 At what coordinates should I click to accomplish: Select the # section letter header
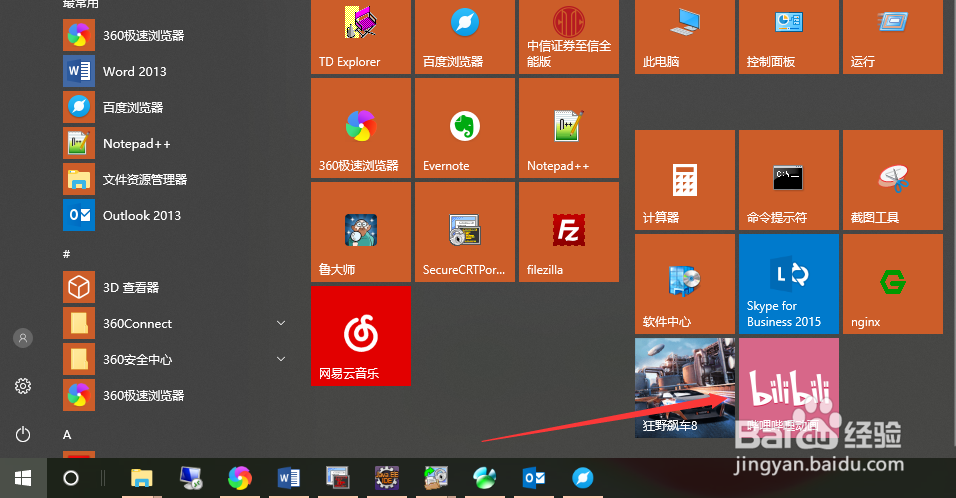coord(66,254)
